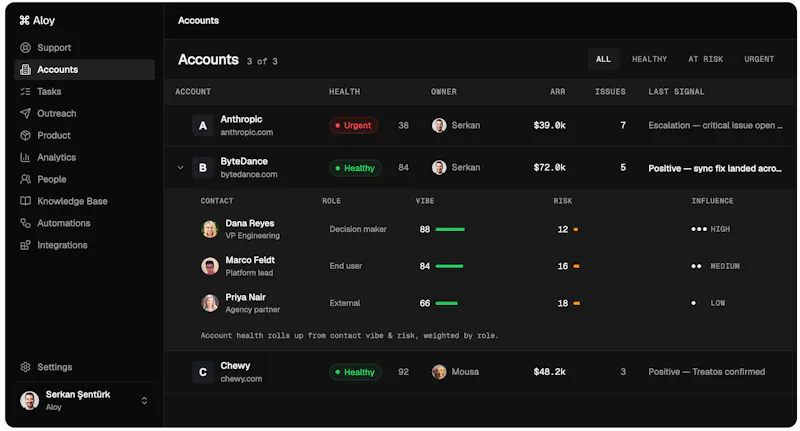Navigate to Outreach
Screen dimensions: 800x431
(84, 114)
